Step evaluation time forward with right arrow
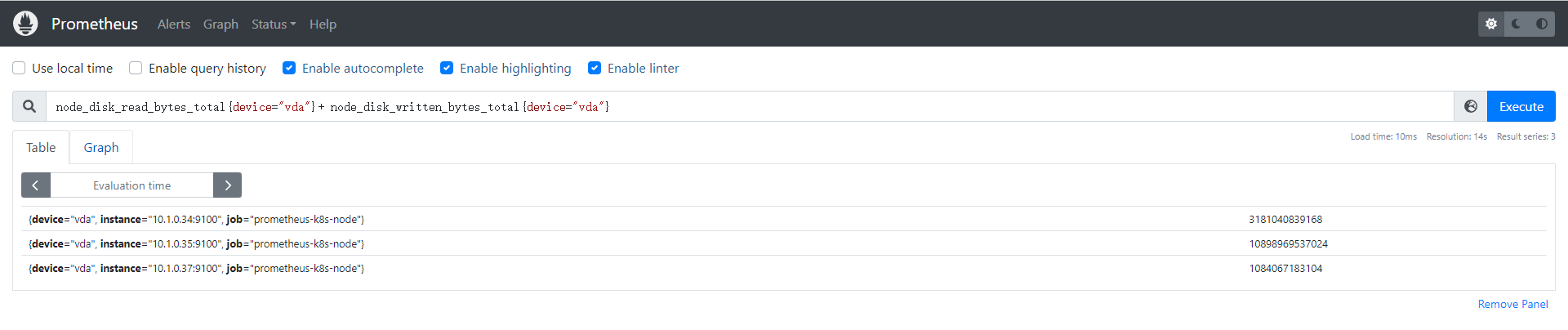 (x=228, y=185)
